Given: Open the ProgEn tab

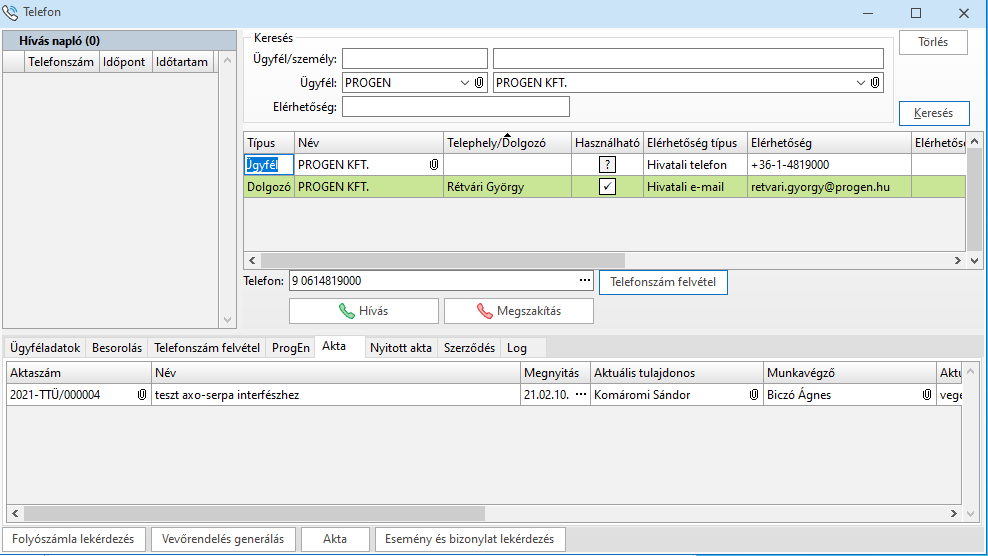Looking at the screenshot, I should pos(290,348).
